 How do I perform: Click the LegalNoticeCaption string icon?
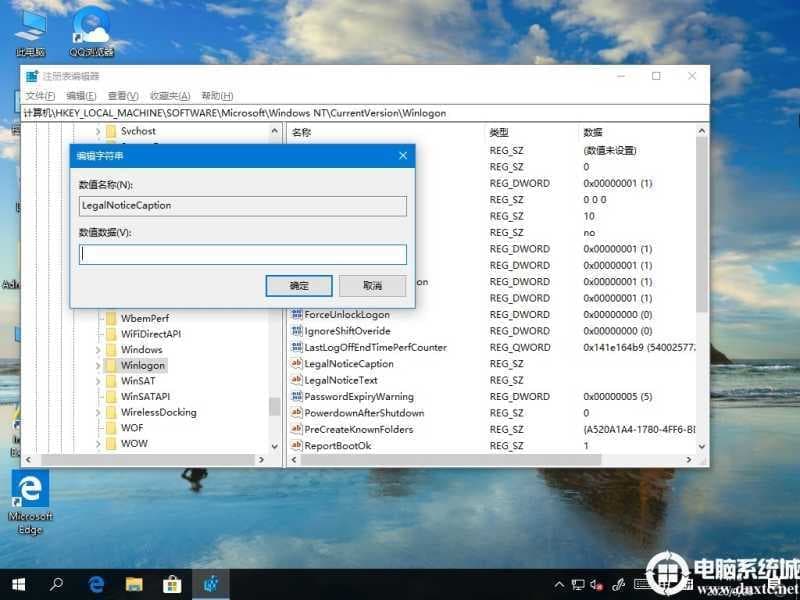(296, 364)
